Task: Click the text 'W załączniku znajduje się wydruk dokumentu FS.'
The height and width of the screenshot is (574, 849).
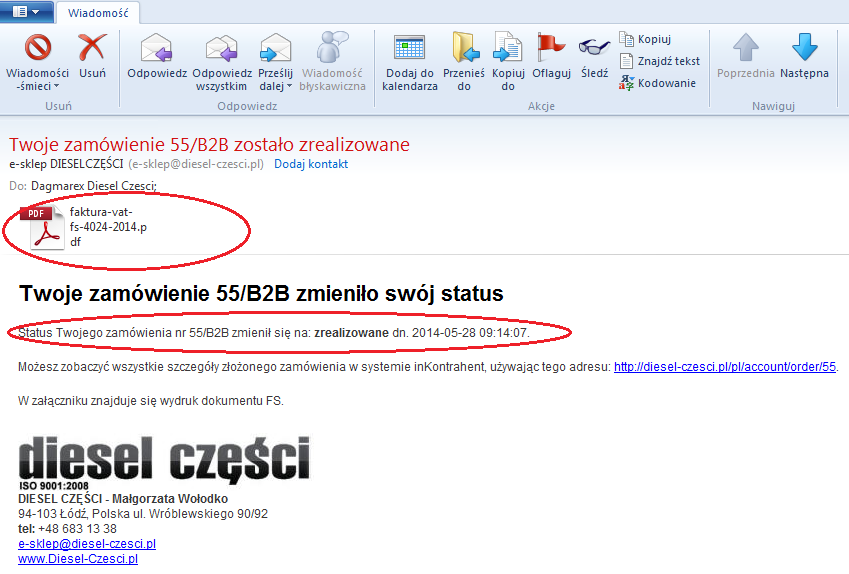Action: pos(151,401)
